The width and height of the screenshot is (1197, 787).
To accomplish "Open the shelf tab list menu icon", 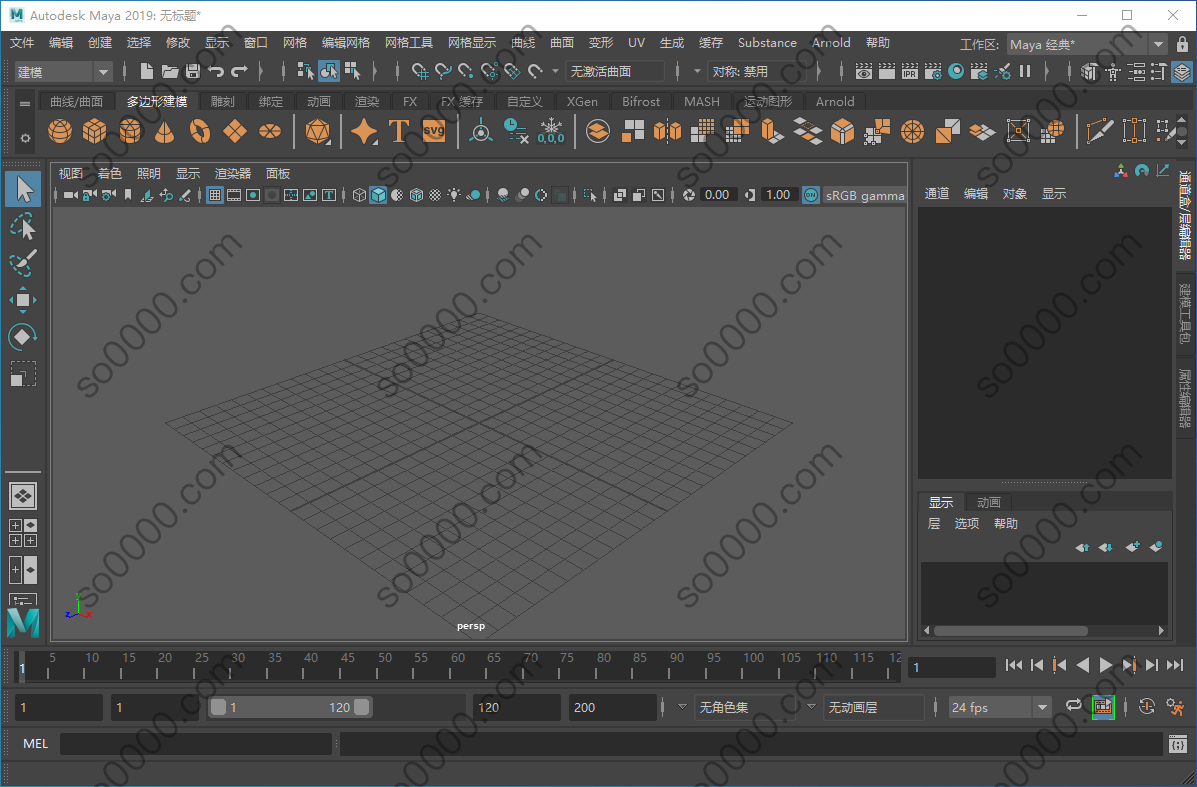I will click(25, 103).
